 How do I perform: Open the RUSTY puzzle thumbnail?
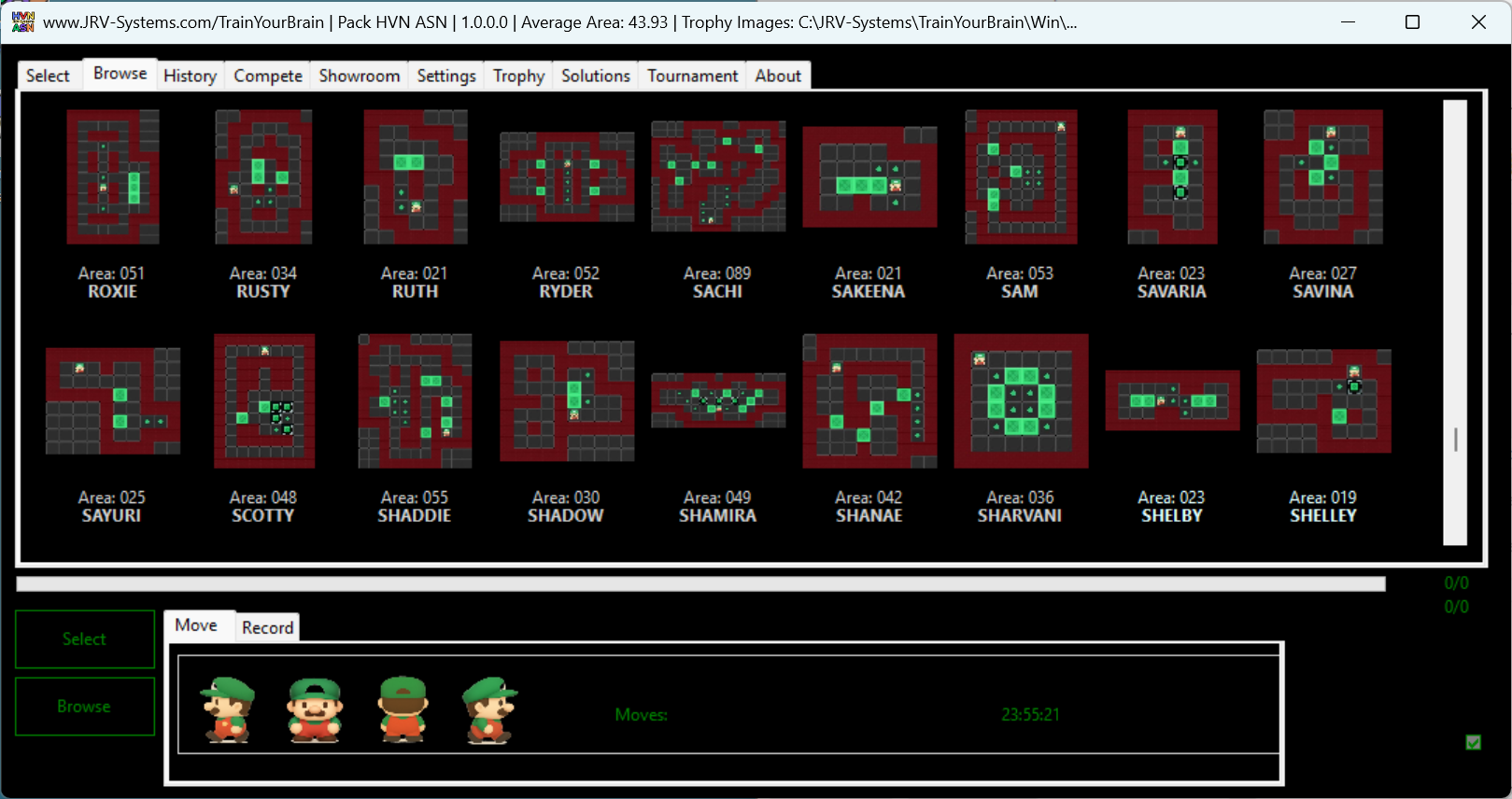pos(263,176)
